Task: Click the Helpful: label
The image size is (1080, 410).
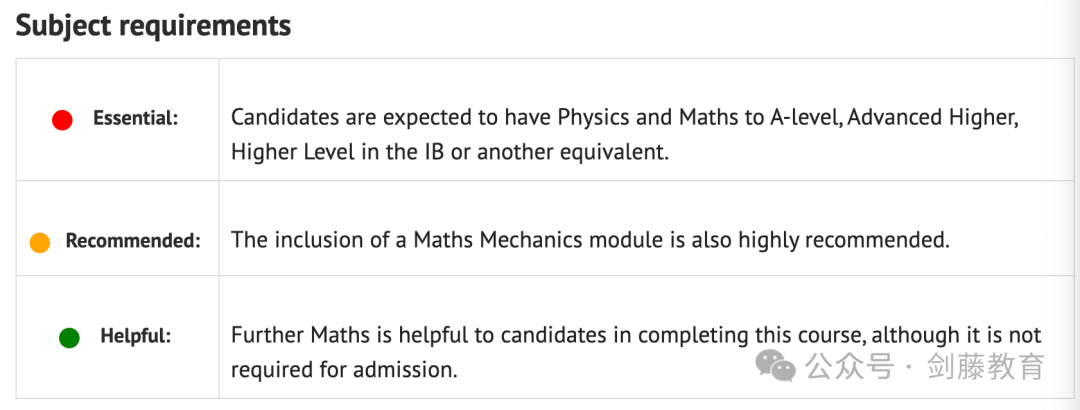Action: pyautogui.click(x=136, y=336)
